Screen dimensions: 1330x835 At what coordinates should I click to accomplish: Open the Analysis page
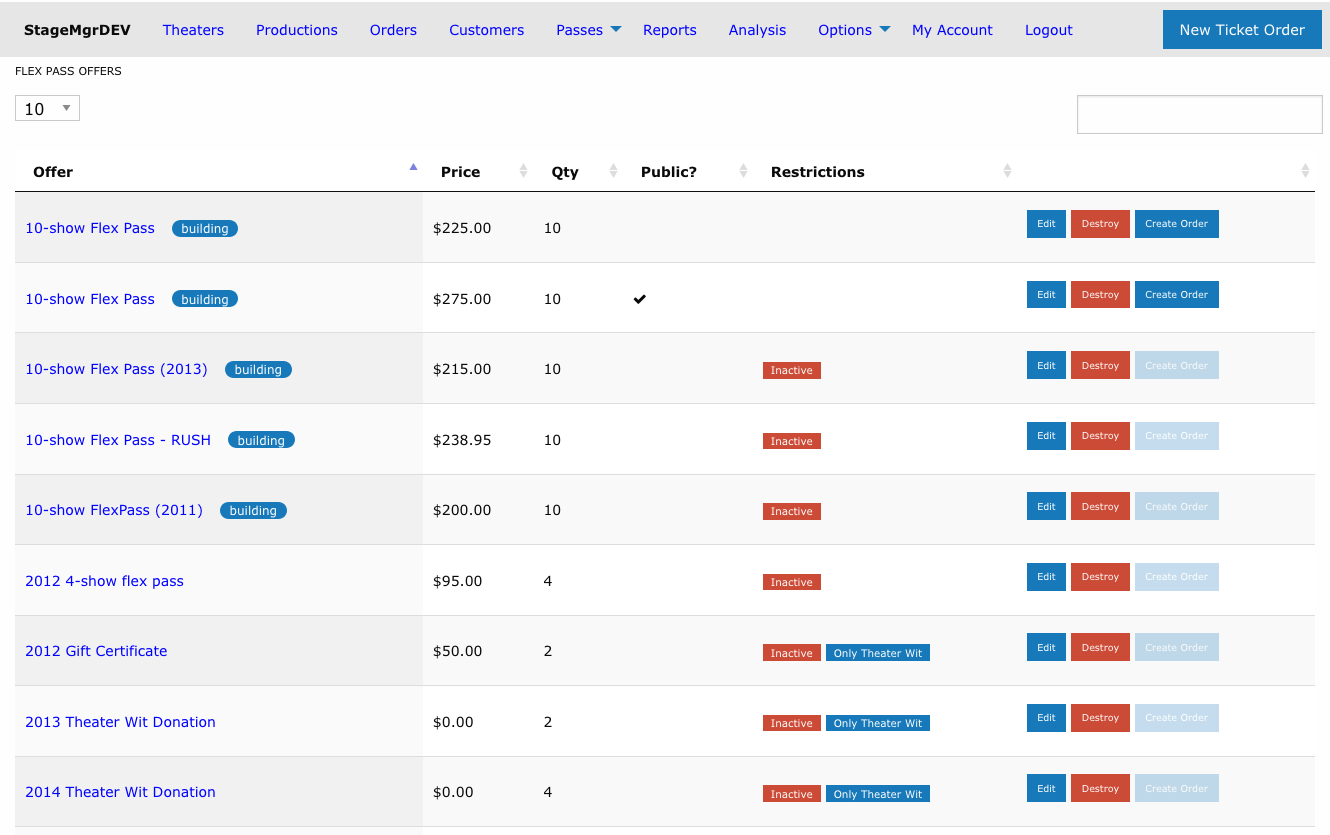[757, 30]
